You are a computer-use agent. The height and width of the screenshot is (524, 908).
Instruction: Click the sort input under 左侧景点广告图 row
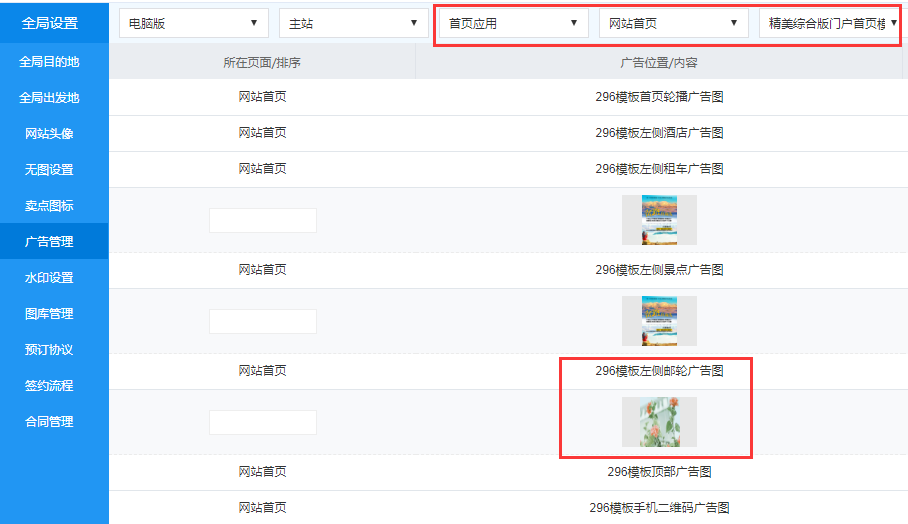click(263, 321)
